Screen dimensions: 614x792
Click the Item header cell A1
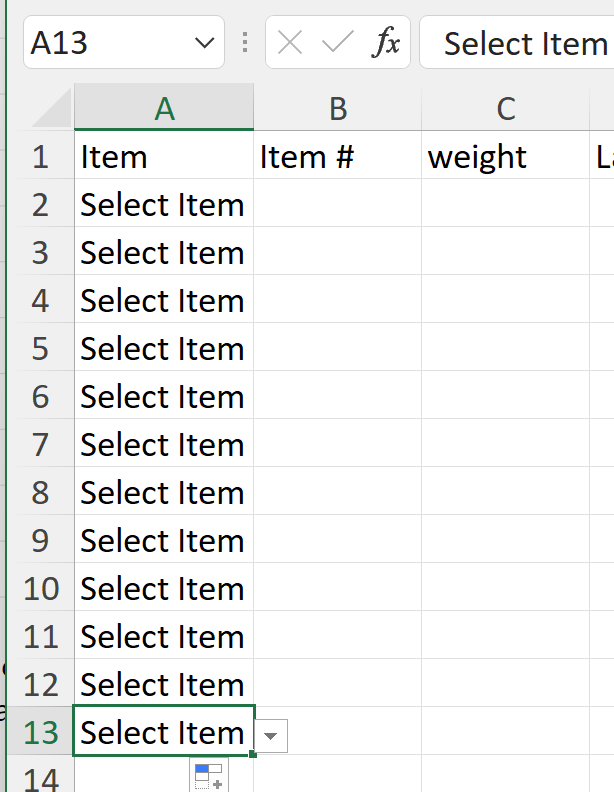tap(164, 156)
